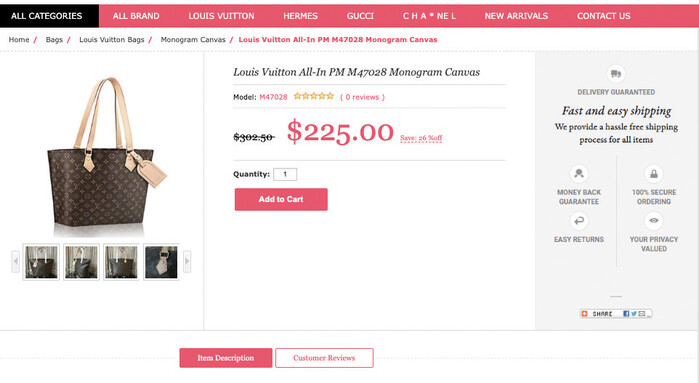Image resolution: width=699 pixels, height=383 pixels.
Task: View the first bag thumbnail
Action: [x=41, y=262]
